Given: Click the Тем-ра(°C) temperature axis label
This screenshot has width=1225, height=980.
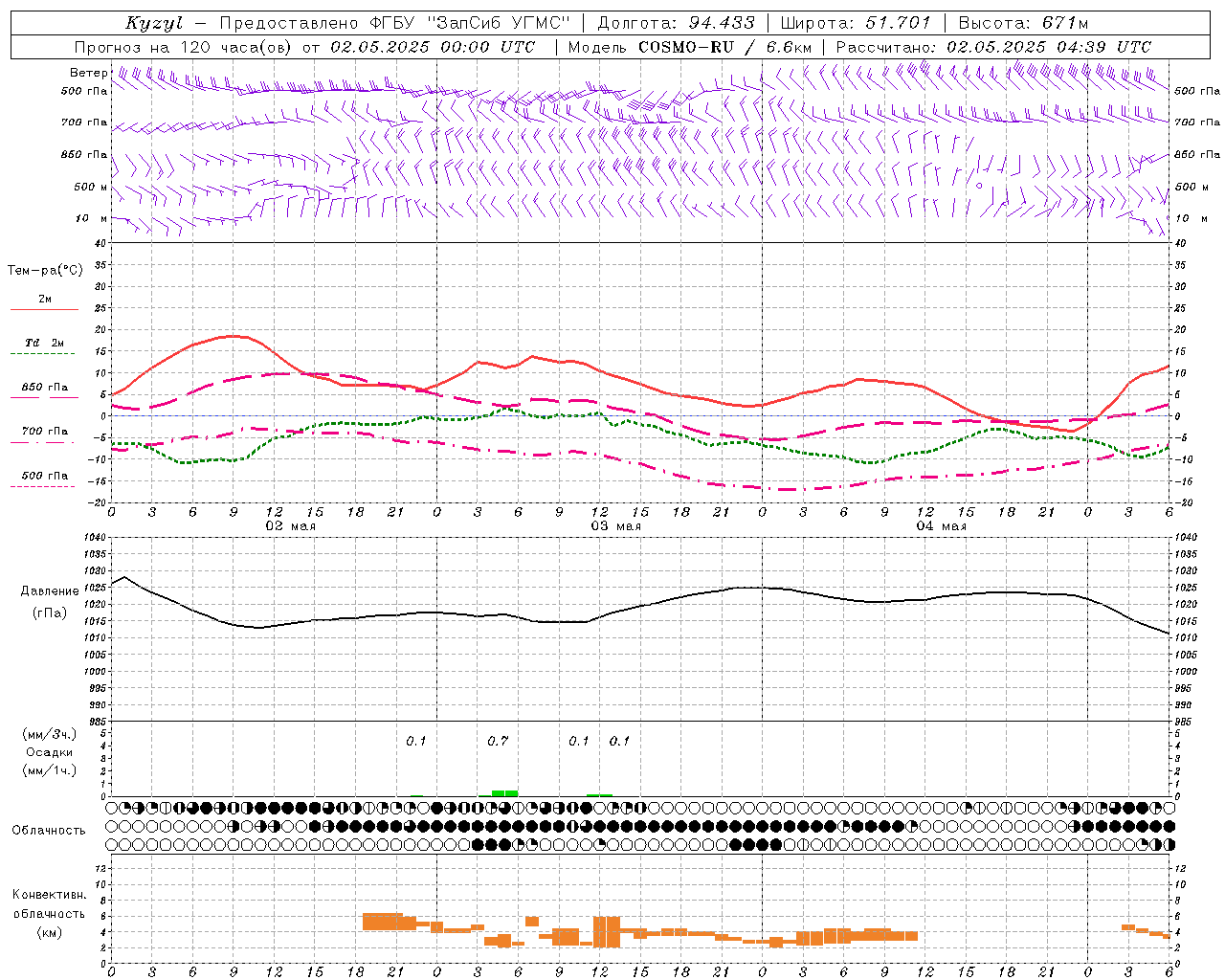Looking at the screenshot, I should pos(45,271).
